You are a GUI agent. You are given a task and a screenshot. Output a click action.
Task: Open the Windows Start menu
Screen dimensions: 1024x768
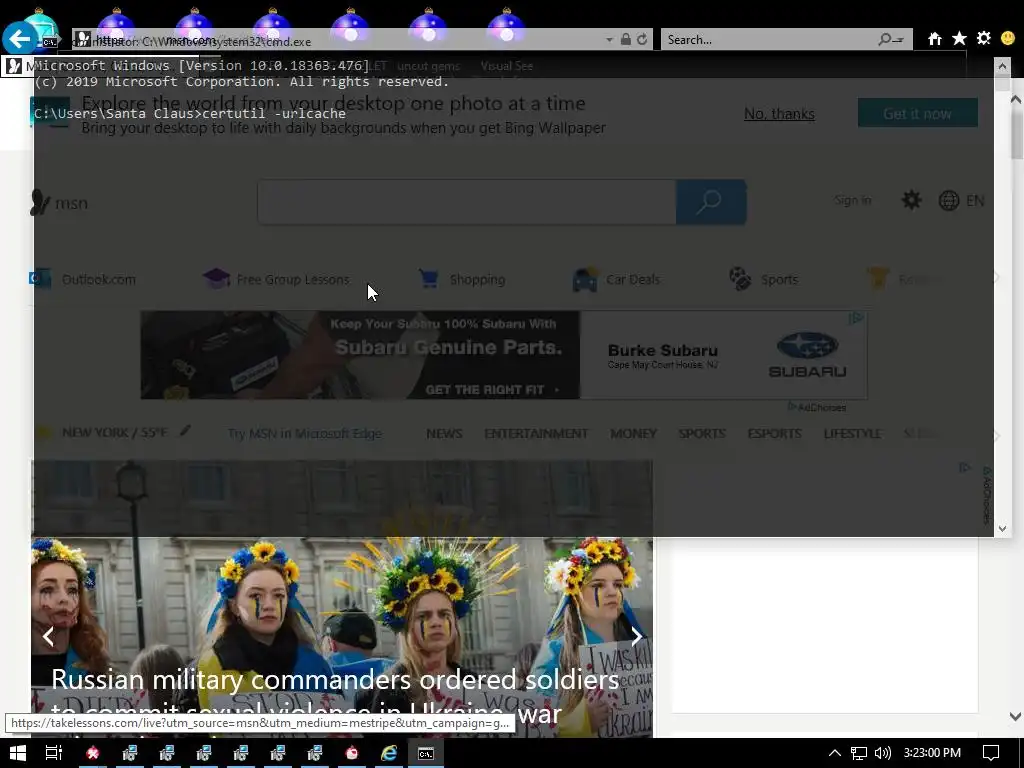point(18,753)
